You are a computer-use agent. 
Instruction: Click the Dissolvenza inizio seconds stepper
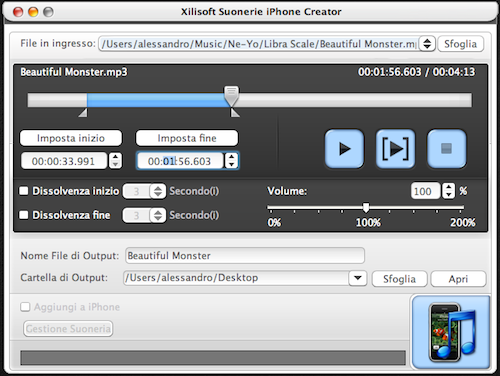pos(158,191)
